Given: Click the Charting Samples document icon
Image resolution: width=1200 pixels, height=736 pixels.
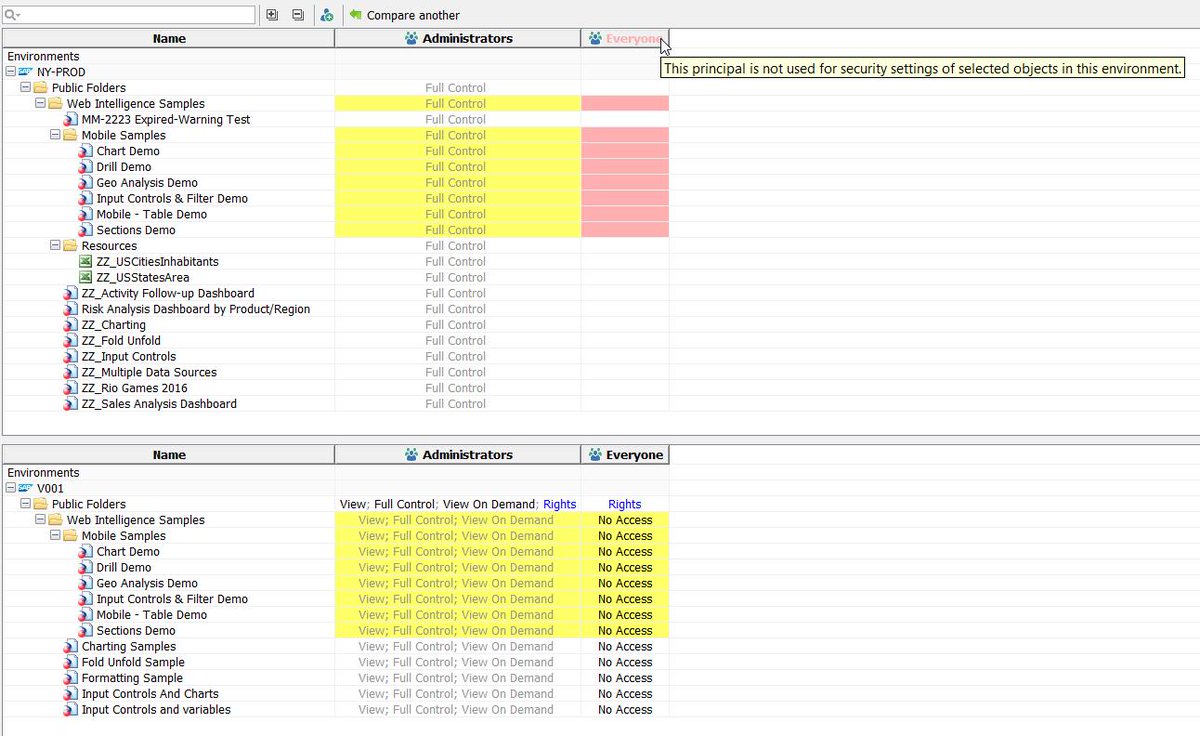Looking at the screenshot, I should click(x=71, y=647).
